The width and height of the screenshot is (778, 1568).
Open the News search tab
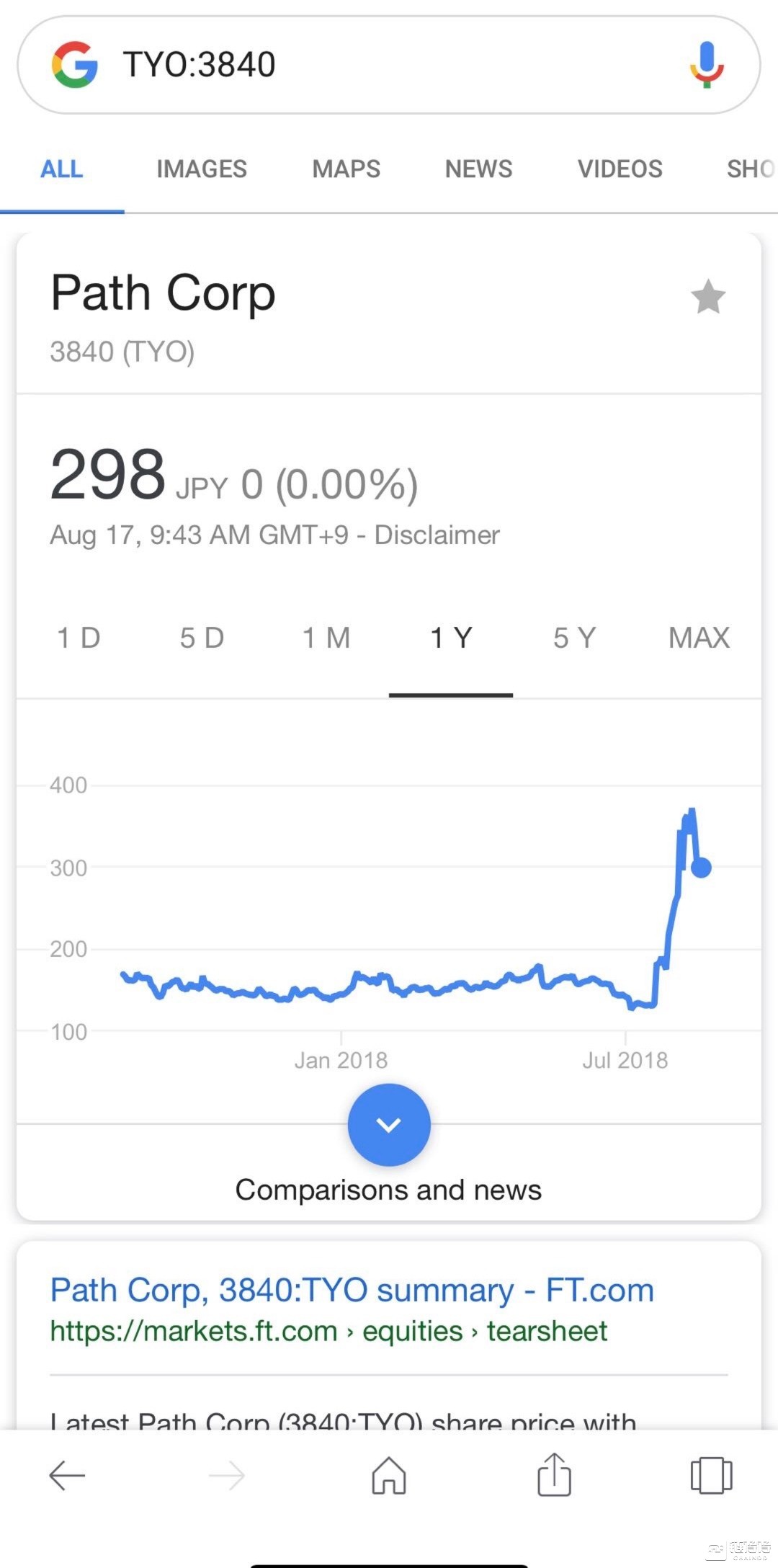pyautogui.click(x=478, y=169)
